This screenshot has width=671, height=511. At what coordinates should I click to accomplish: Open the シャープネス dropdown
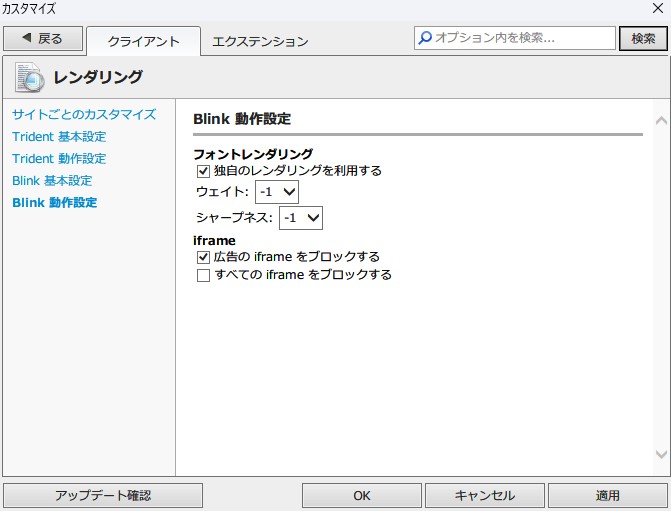click(x=301, y=218)
